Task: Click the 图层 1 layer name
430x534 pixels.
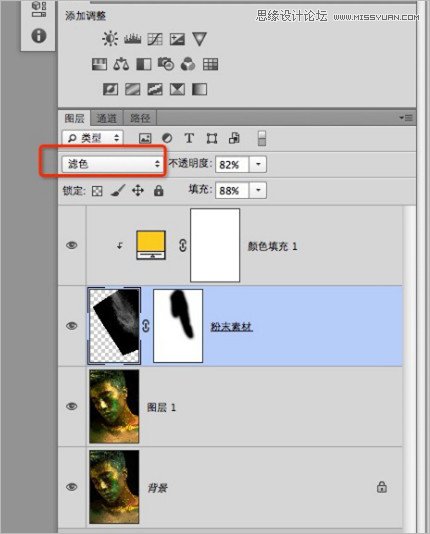Action: (161, 407)
